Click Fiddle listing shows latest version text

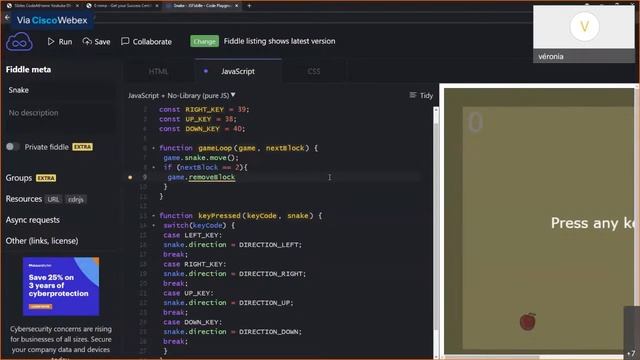tap(280, 41)
